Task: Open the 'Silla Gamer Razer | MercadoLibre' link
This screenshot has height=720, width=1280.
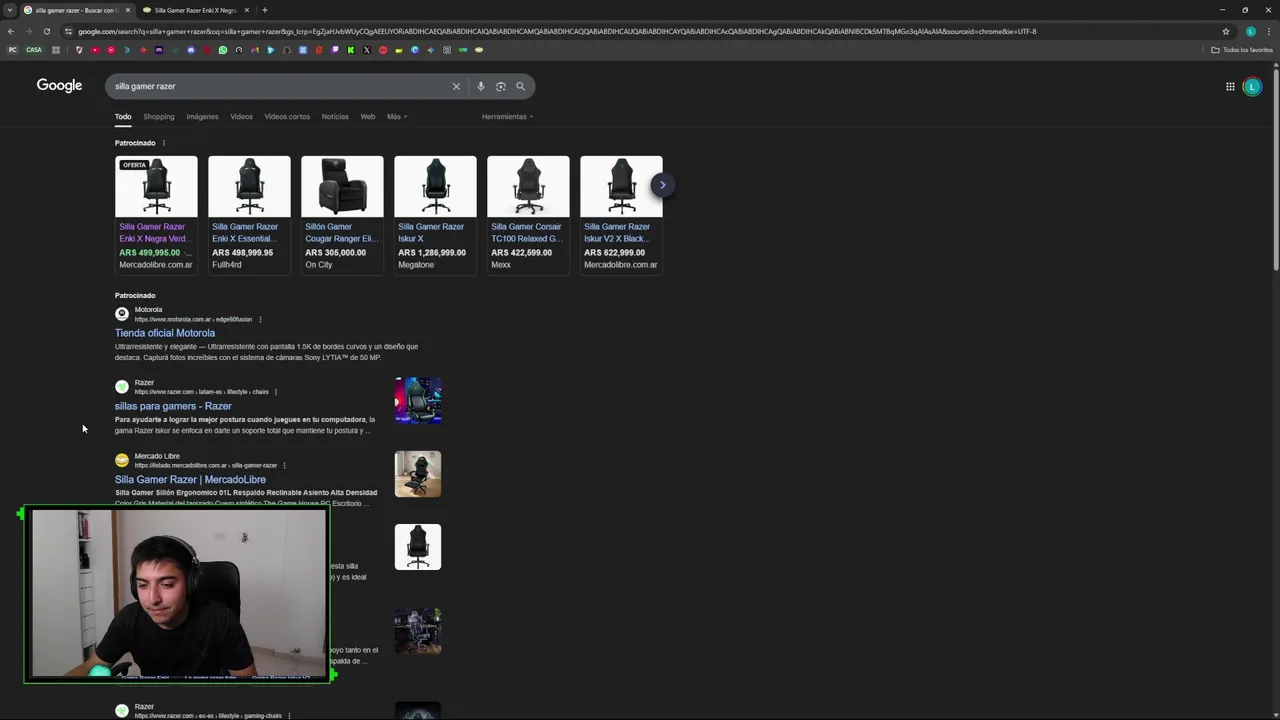Action: tap(190, 479)
